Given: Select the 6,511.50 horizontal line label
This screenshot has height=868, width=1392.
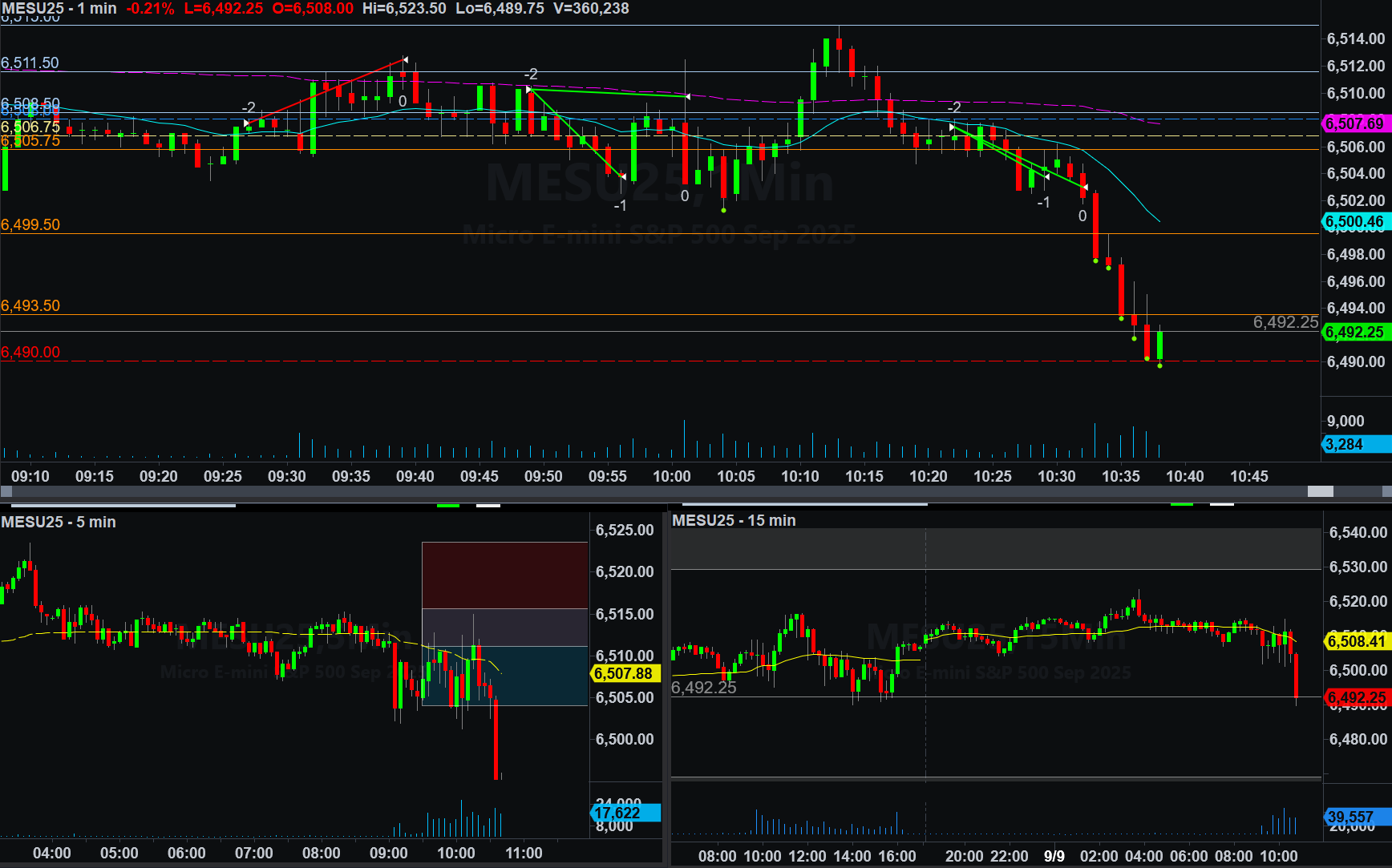Looking at the screenshot, I should (x=30, y=63).
